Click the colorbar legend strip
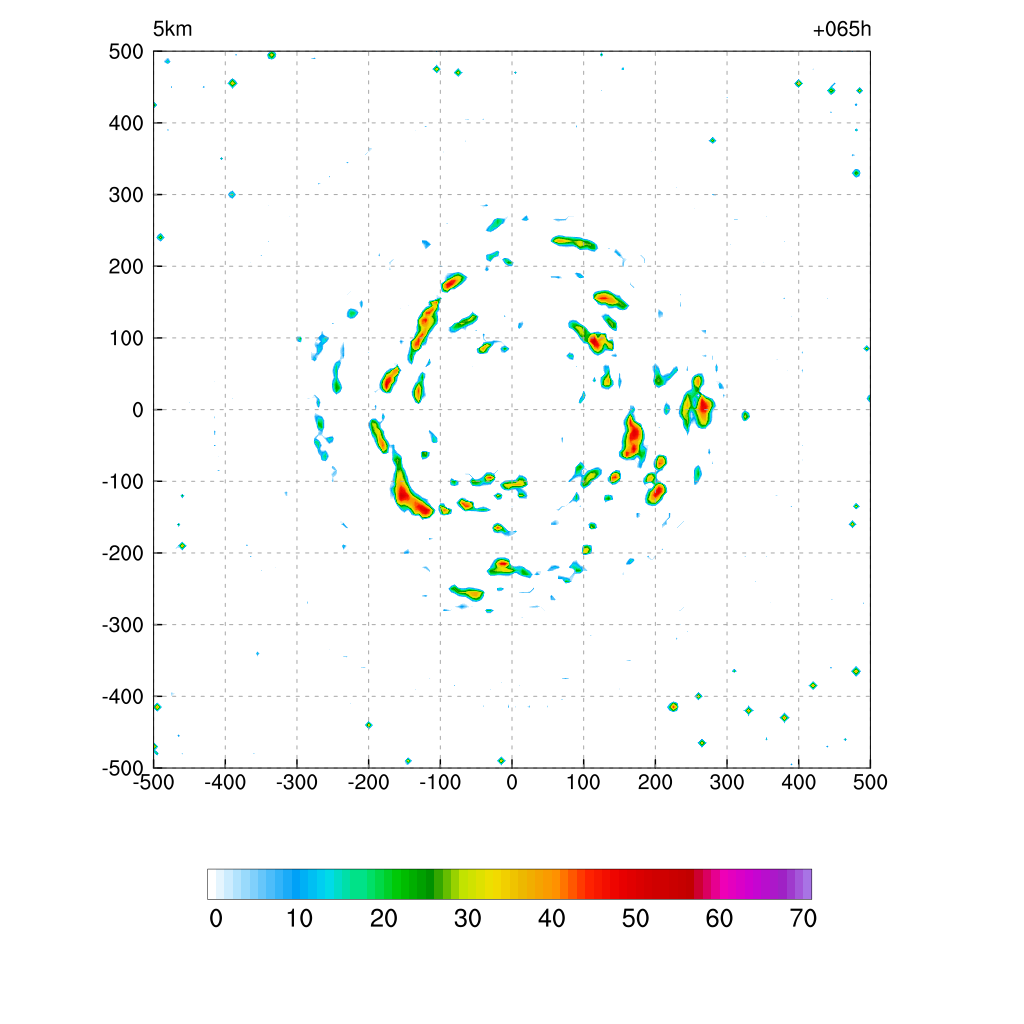 point(509,884)
